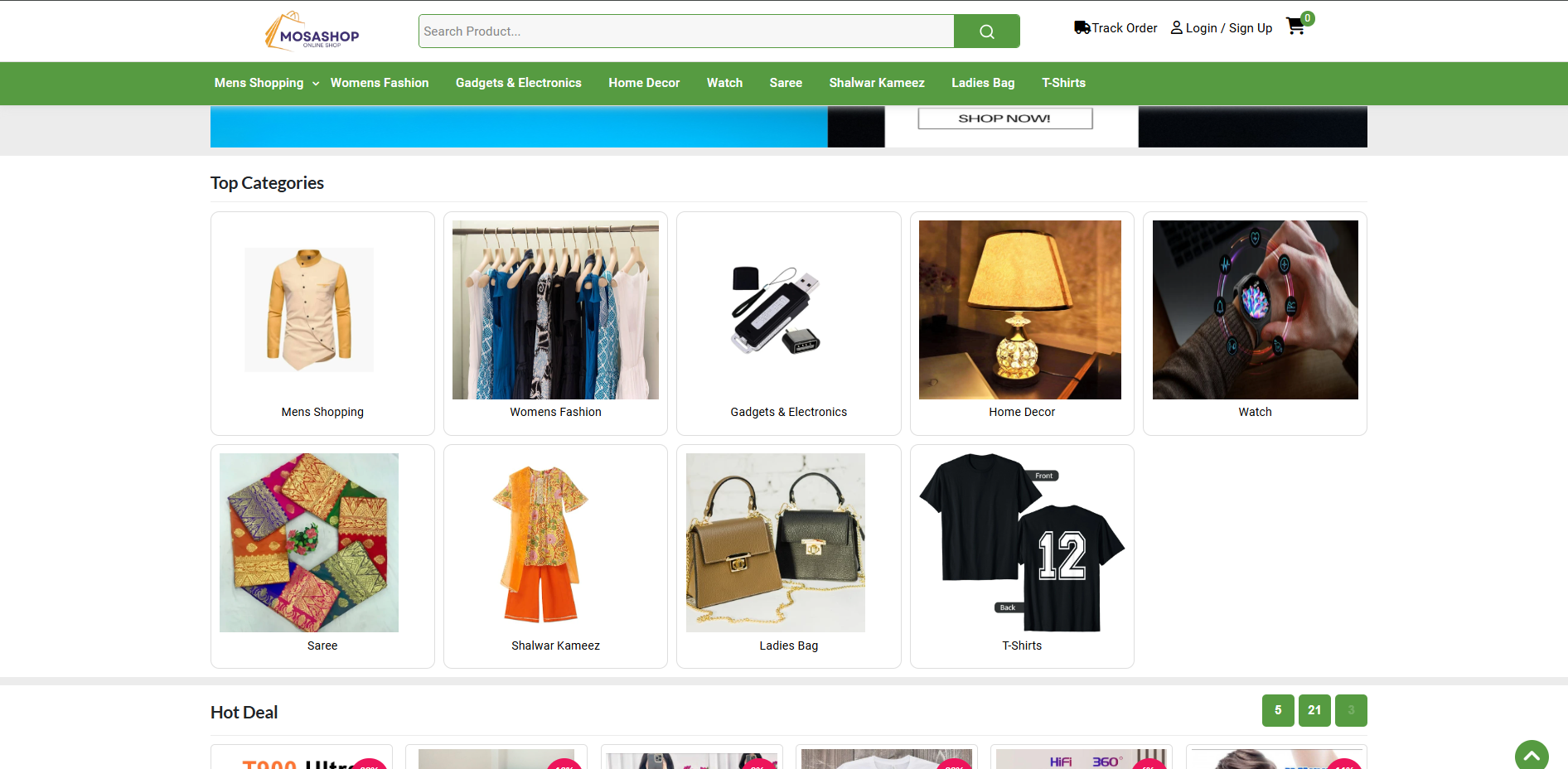Image resolution: width=1568 pixels, height=769 pixels.
Task: Click the green search magnifier button
Action: click(986, 31)
